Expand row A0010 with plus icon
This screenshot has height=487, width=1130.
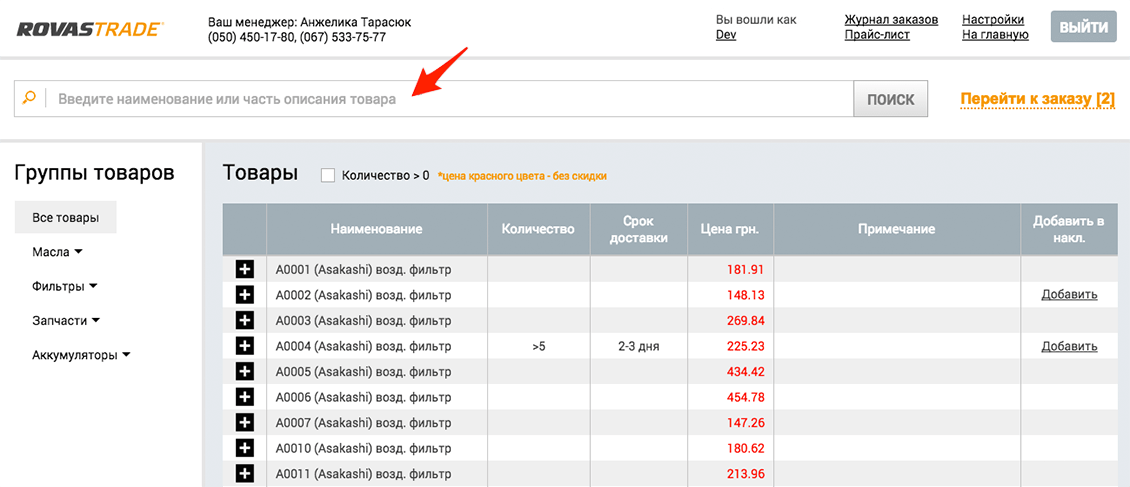tap(245, 448)
